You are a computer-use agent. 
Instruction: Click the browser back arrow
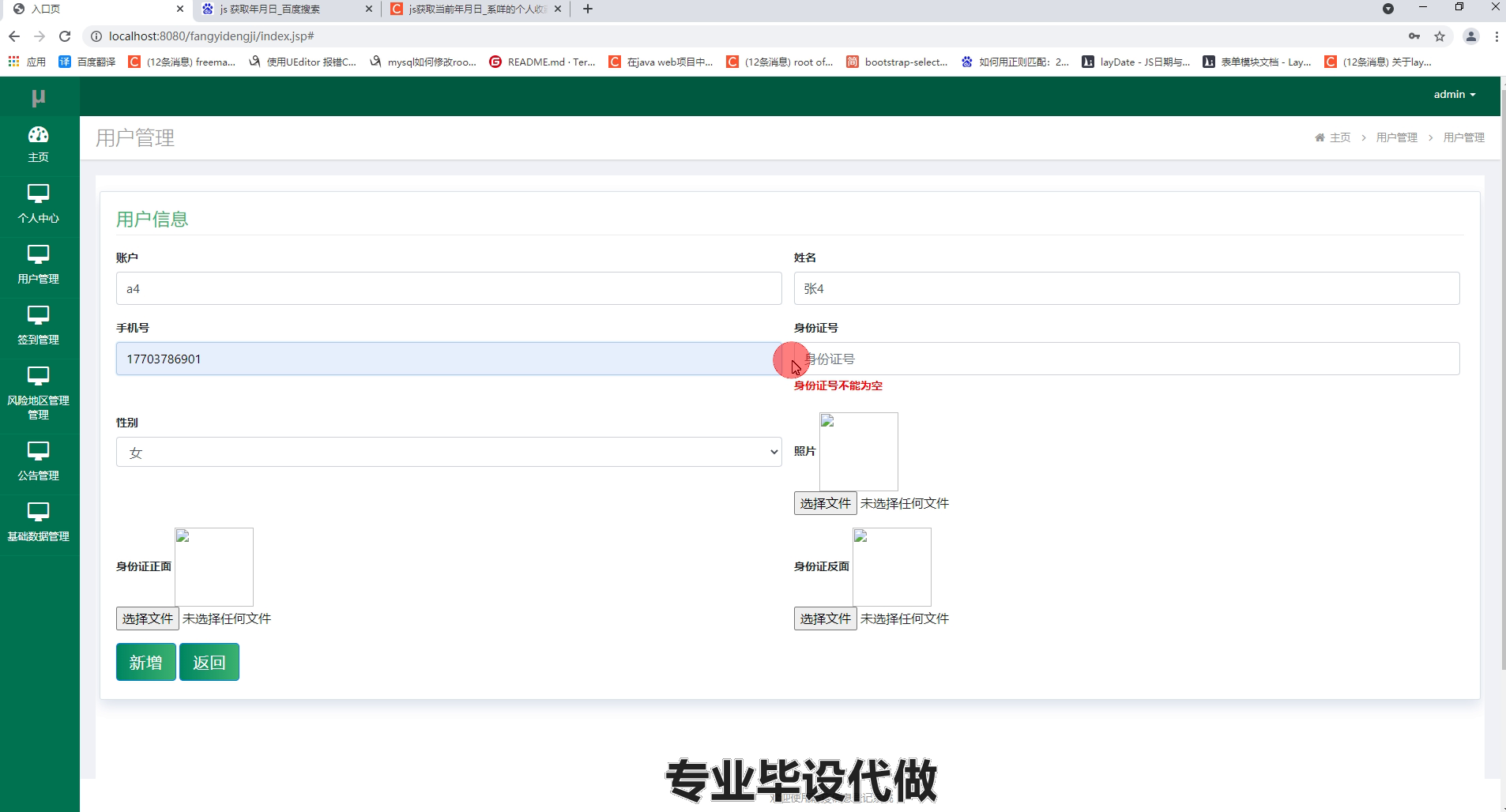[14, 36]
